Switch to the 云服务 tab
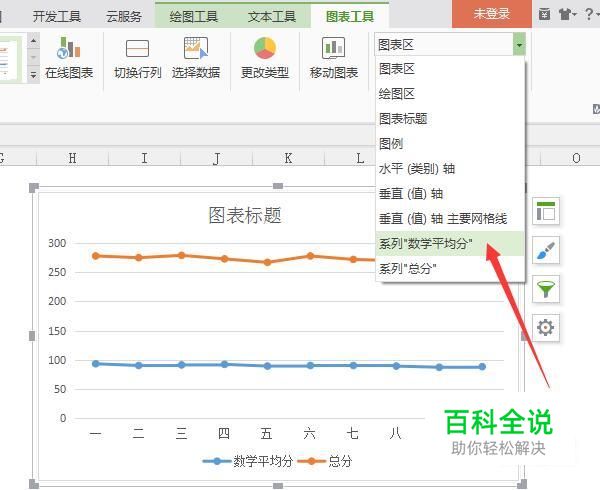This screenshot has height=490, width=600. point(124,16)
